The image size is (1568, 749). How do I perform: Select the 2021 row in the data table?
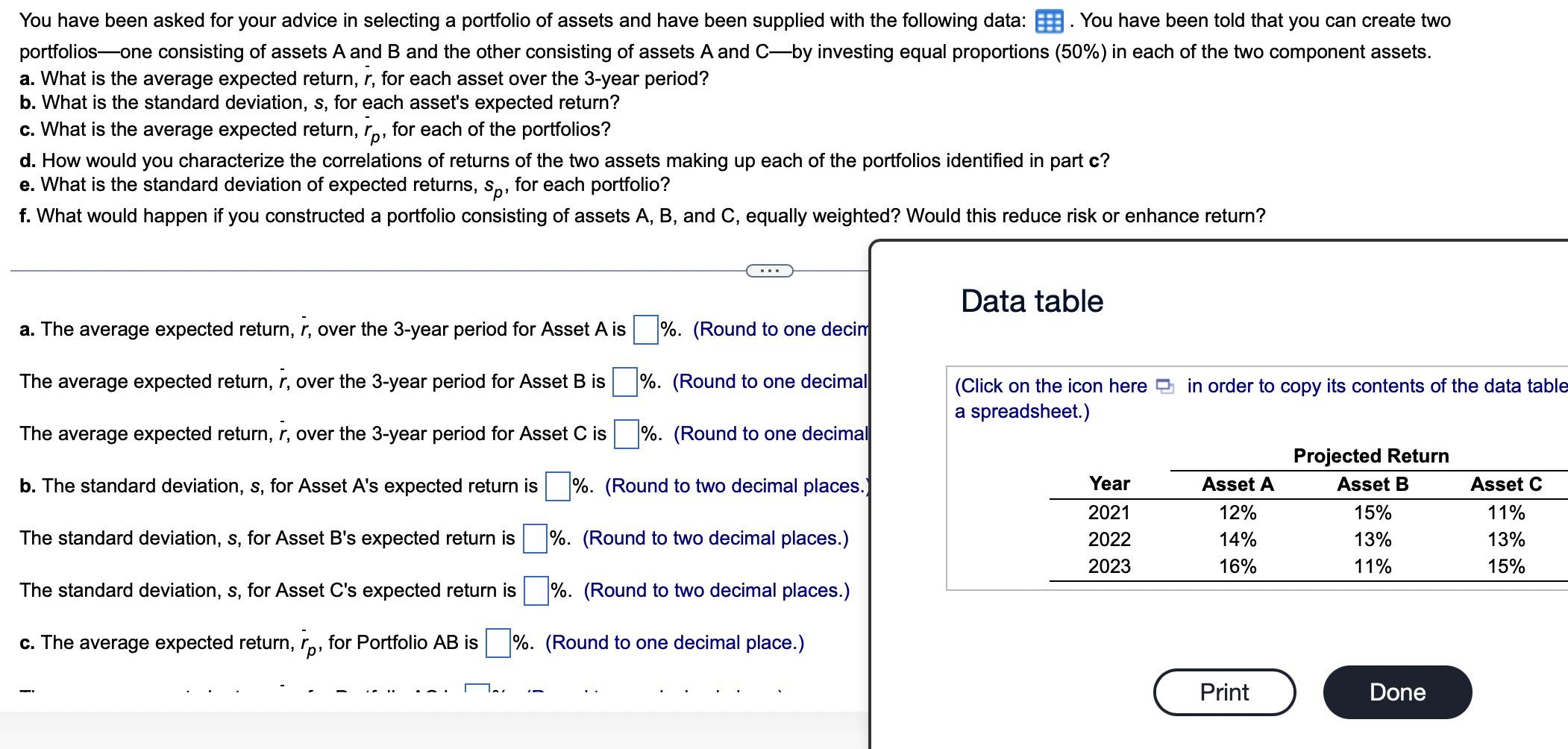point(1109,513)
